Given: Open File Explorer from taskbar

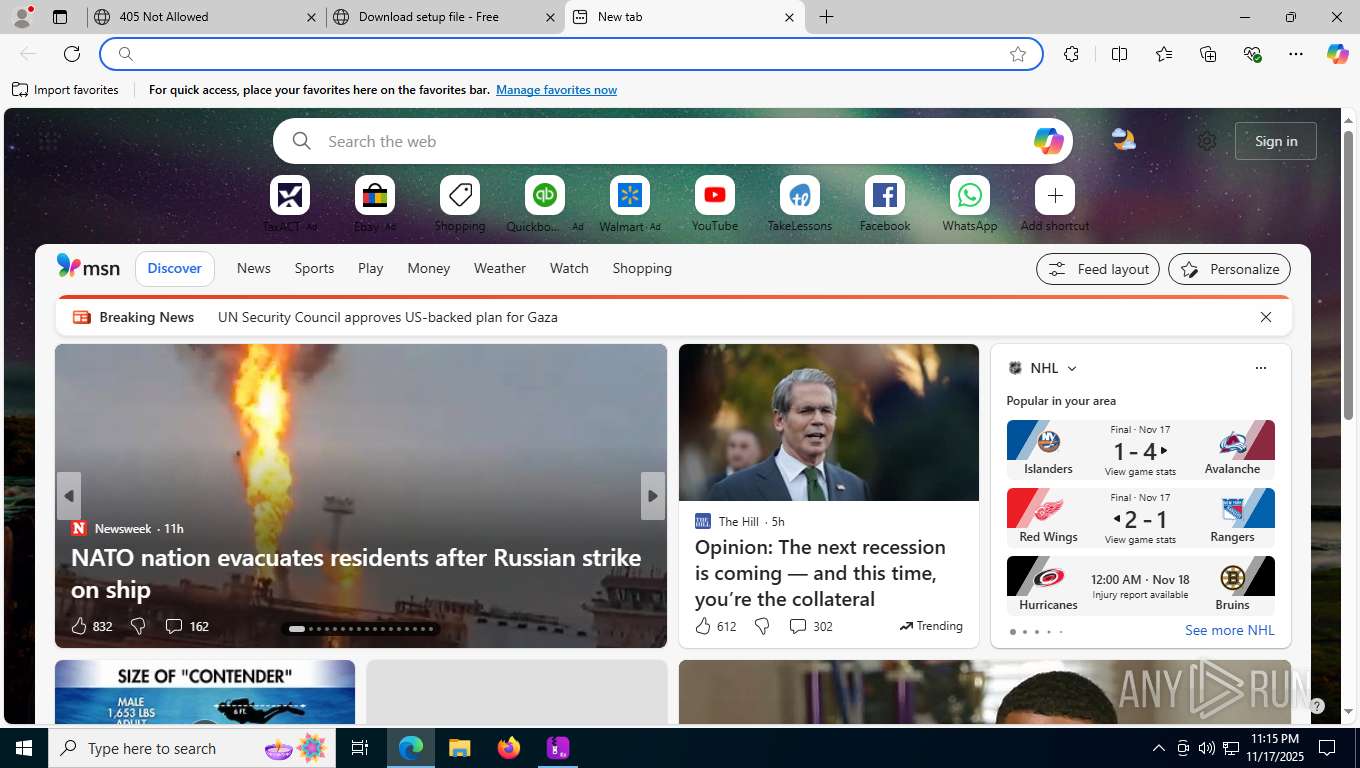Looking at the screenshot, I should [460, 748].
